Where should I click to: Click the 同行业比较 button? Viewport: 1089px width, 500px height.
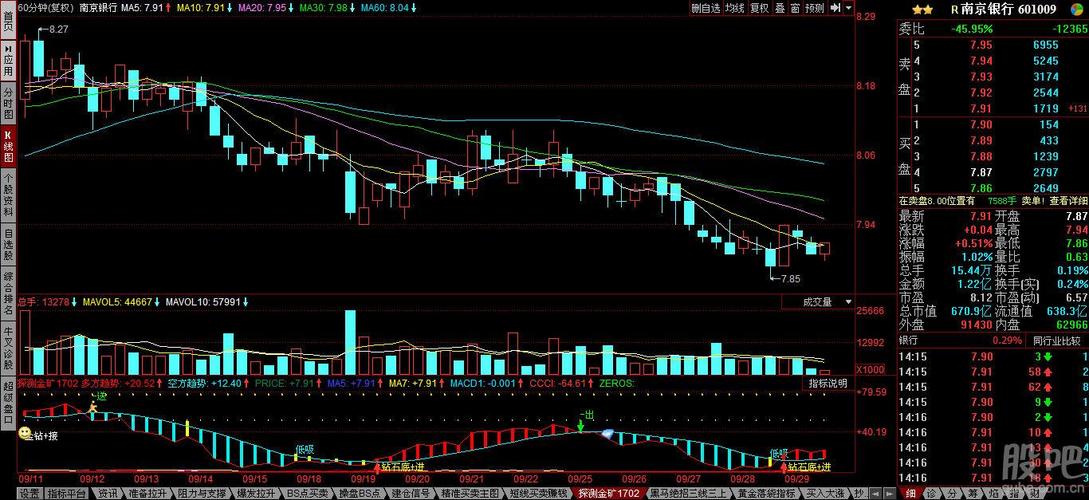pos(1057,341)
